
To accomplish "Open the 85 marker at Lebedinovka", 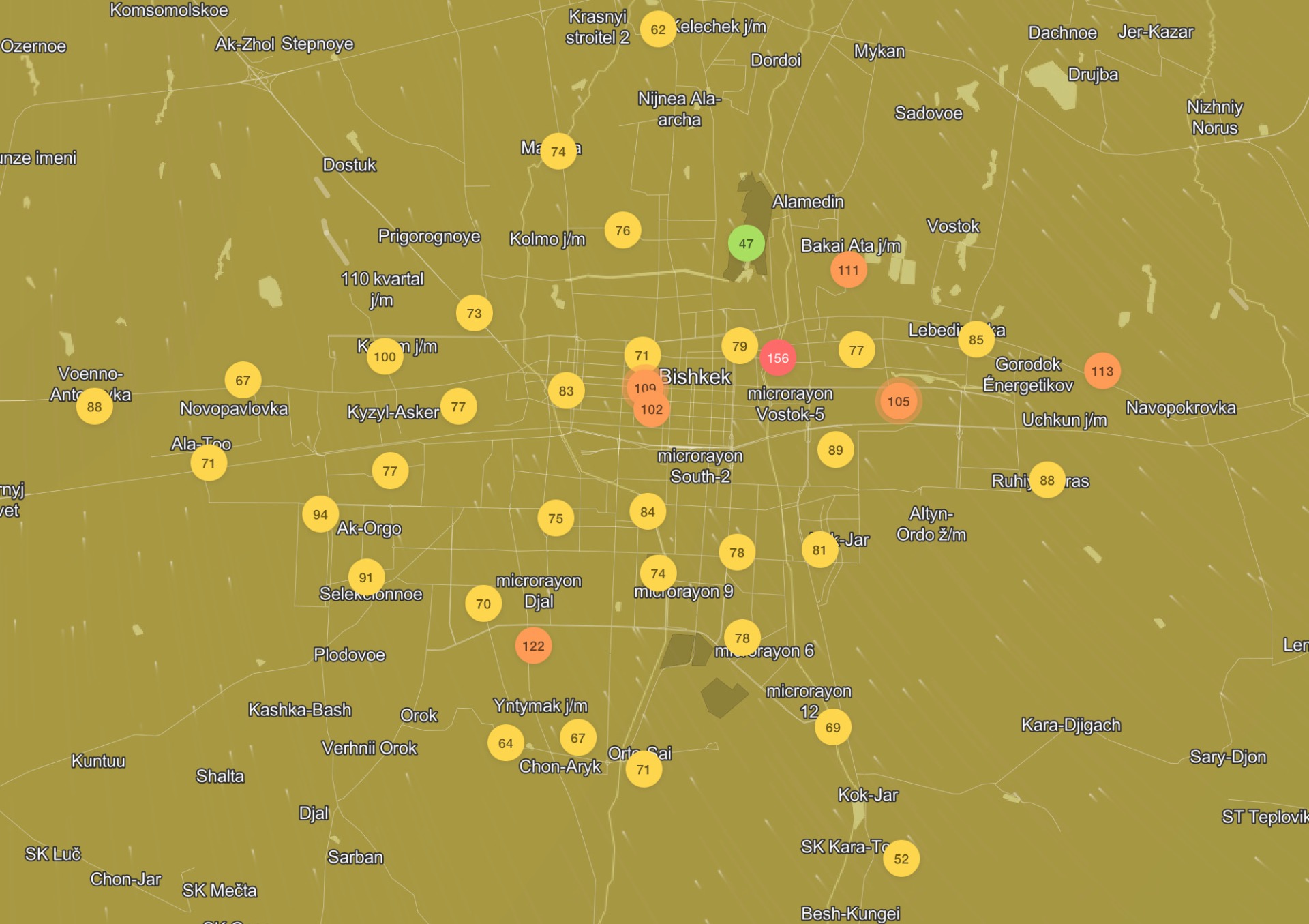I will coord(976,340).
